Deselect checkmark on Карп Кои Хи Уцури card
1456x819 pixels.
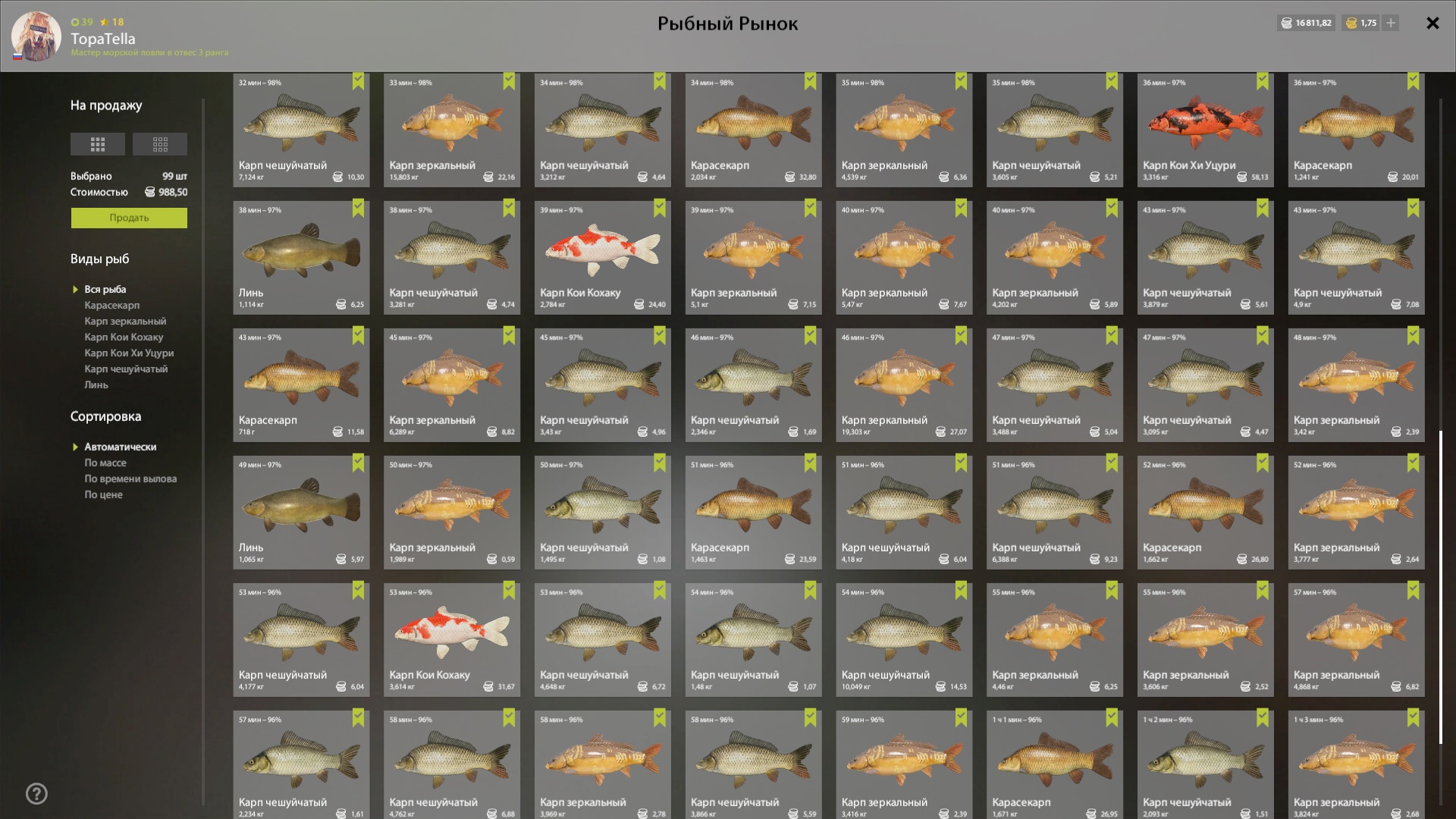(1262, 81)
